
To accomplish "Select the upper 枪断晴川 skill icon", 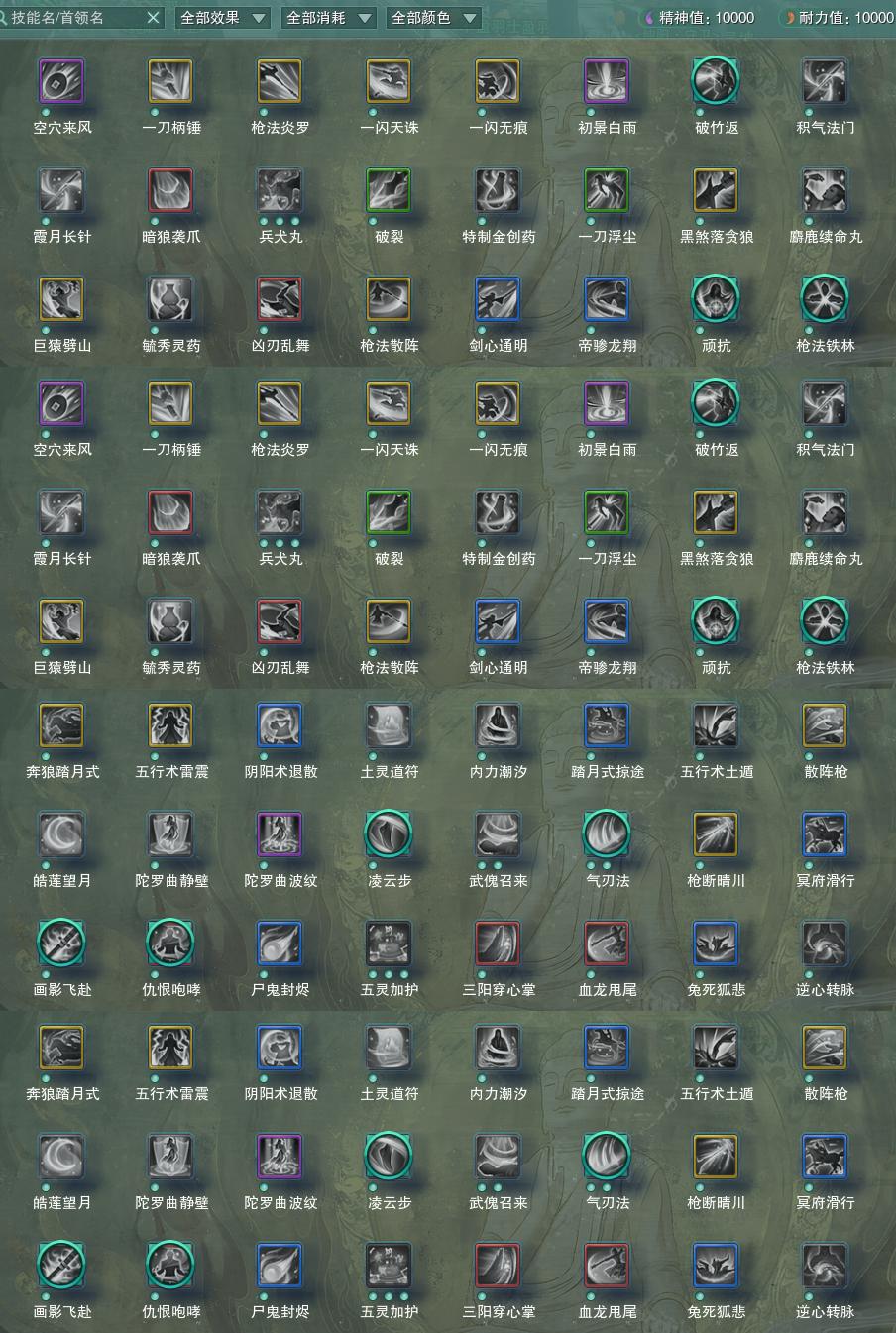I will click(x=716, y=834).
